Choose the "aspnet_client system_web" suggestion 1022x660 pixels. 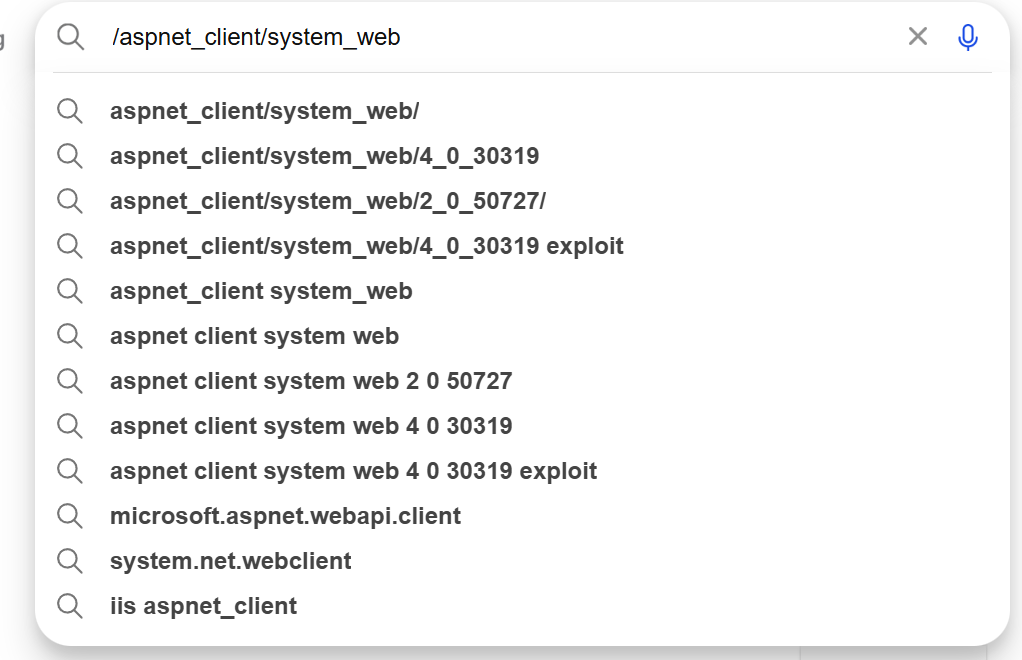click(x=261, y=291)
